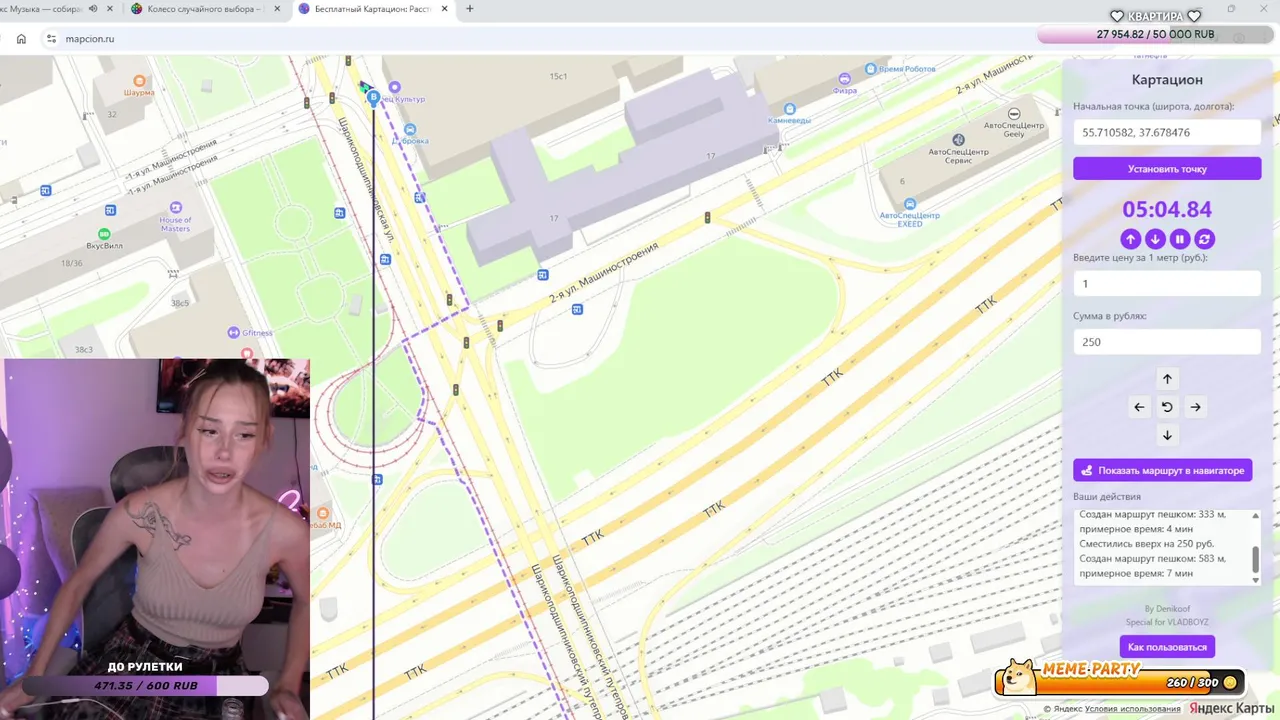Click the Добрянка place marker

[410, 130]
